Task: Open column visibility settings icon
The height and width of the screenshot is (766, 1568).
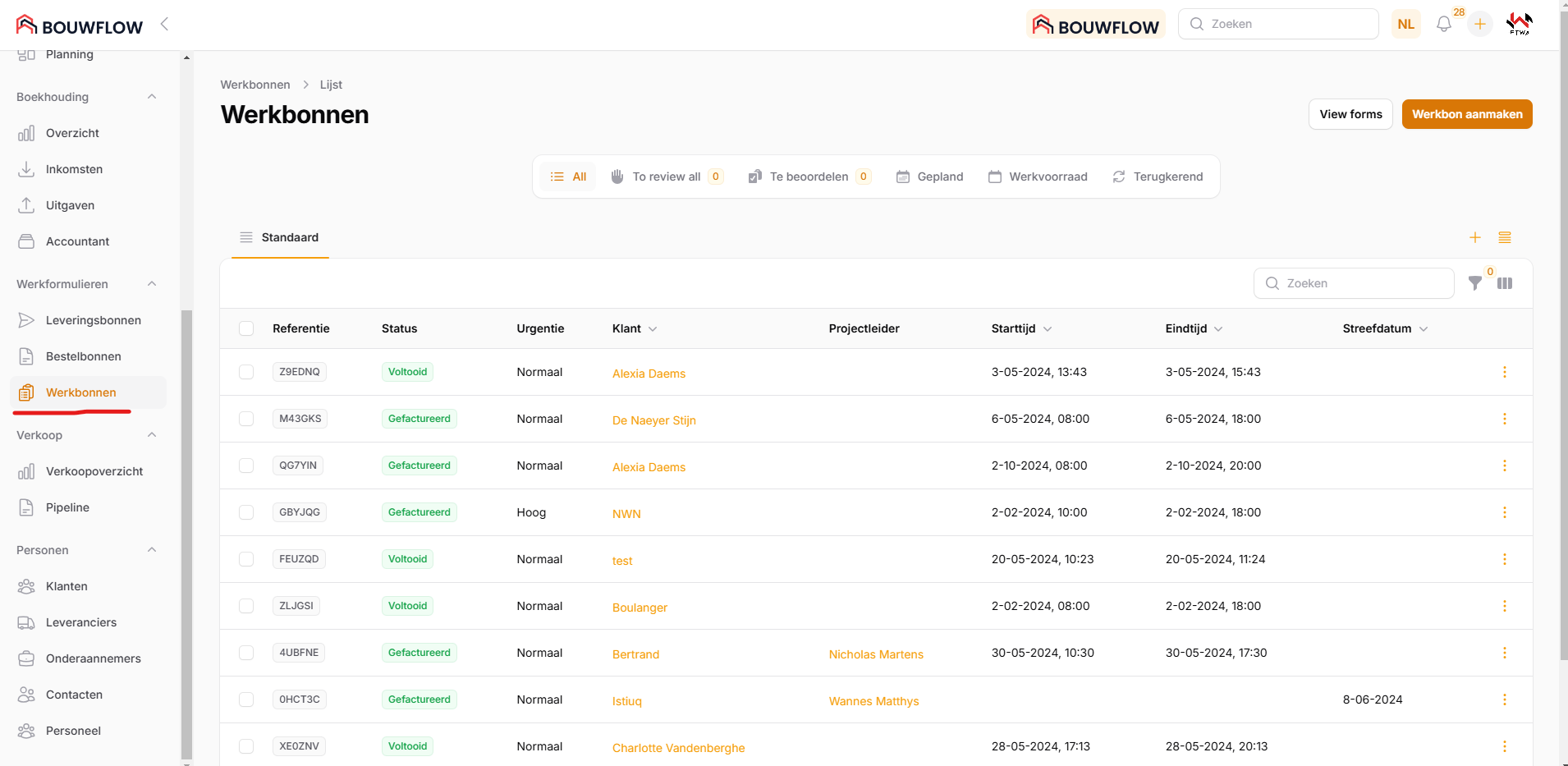Action: pyautogui.click(x=1505, y=283)
